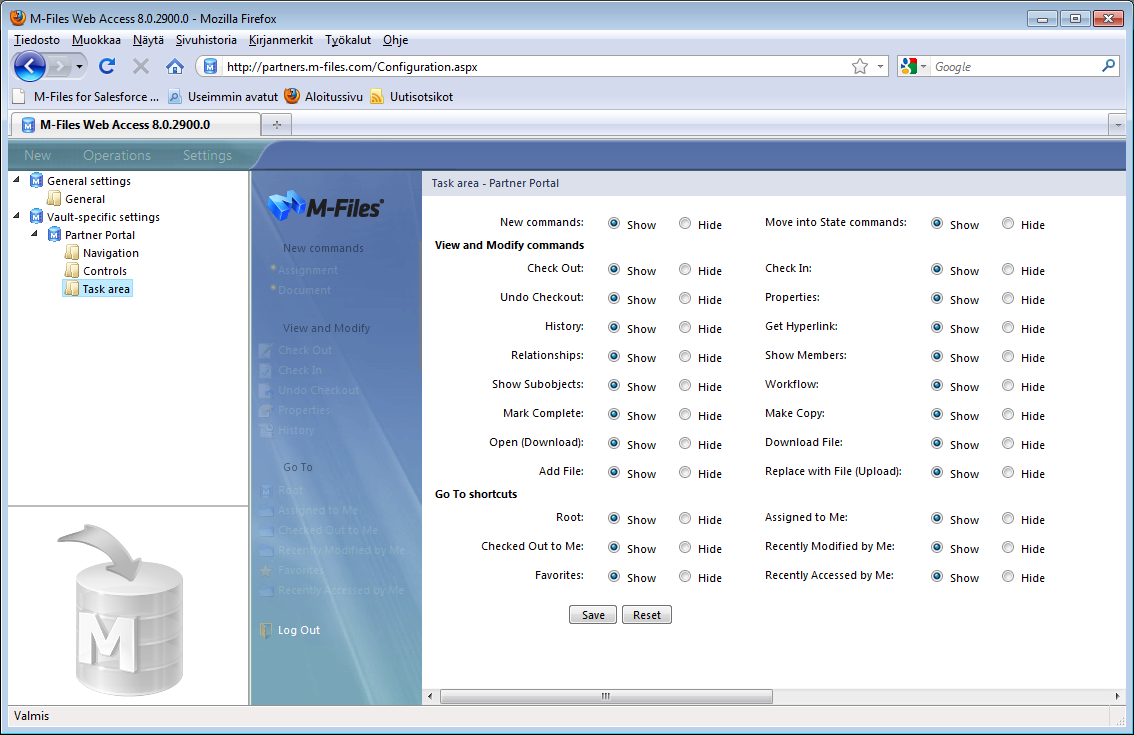This screenshot has width=1134, height=735.
Task: Click the Log Out link
Action: [x=299, y=630]
